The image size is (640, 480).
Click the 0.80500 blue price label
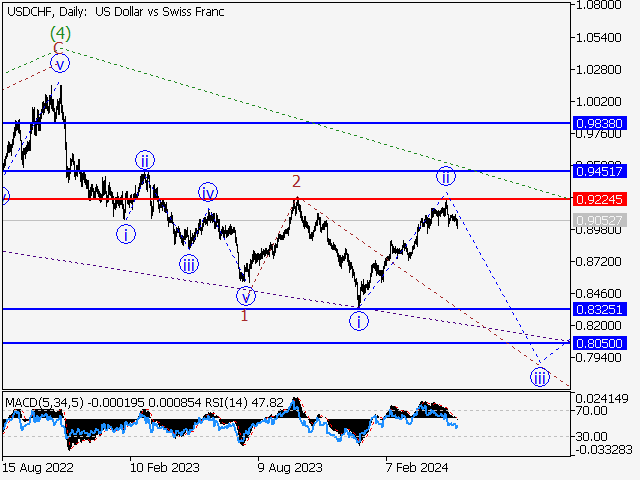click(x=600, y=343)
